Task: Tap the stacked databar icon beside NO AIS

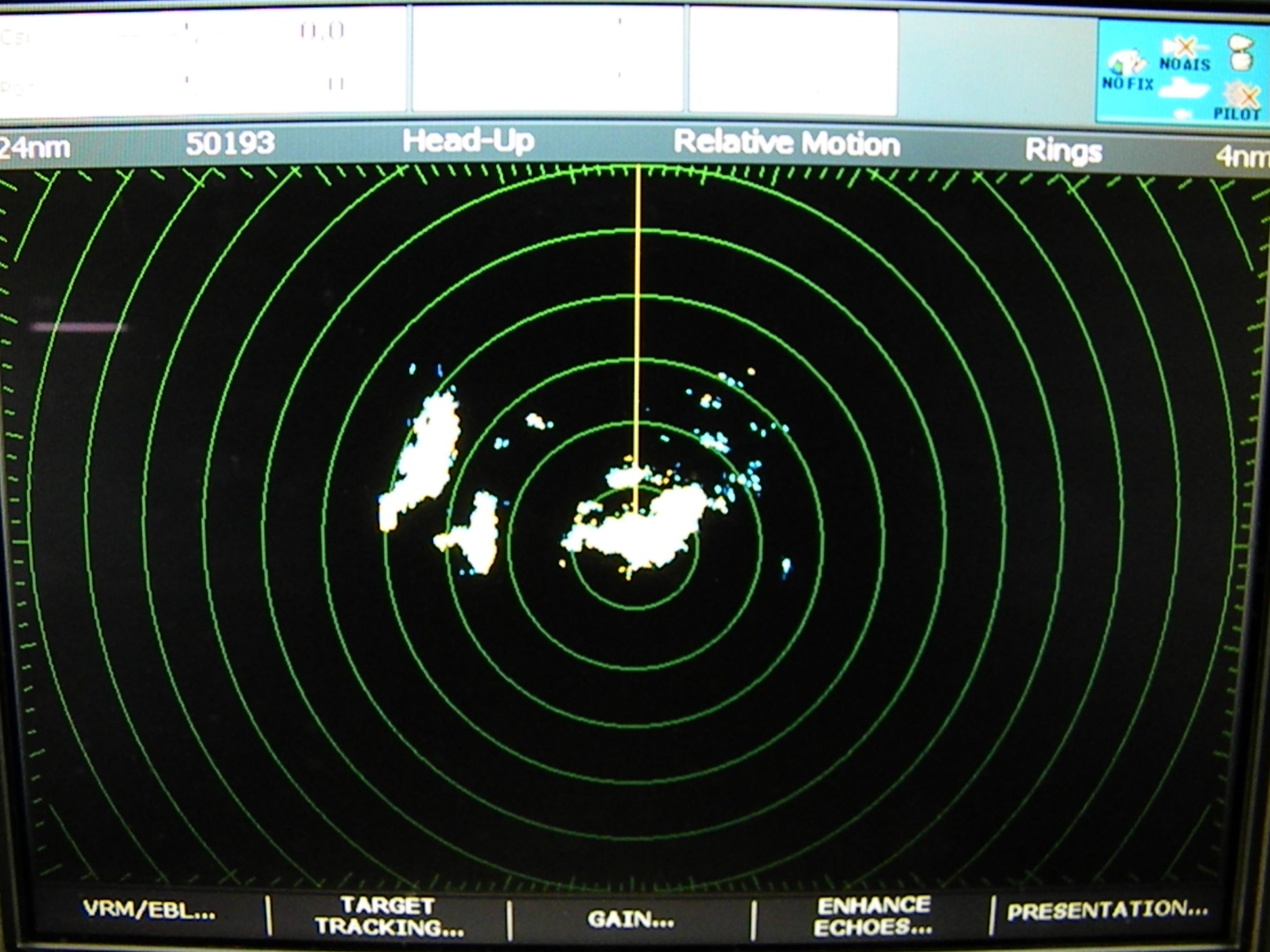Action: [1240, 53]
